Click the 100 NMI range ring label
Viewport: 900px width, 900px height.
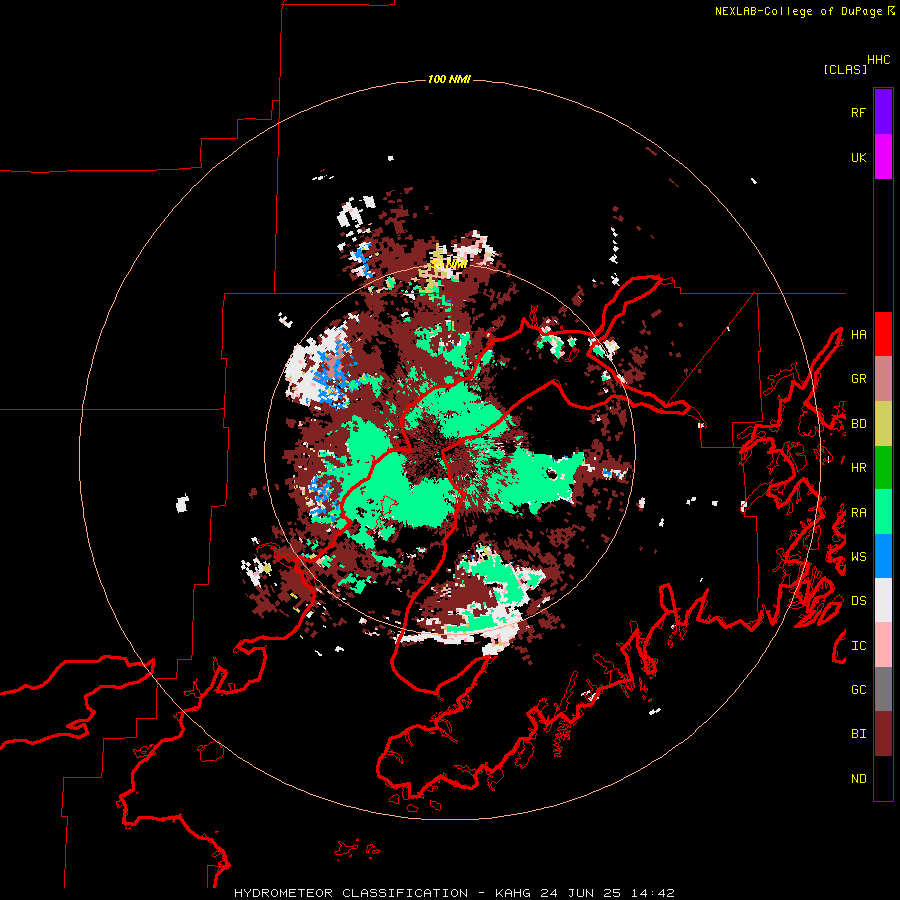(x=449, y=79)
